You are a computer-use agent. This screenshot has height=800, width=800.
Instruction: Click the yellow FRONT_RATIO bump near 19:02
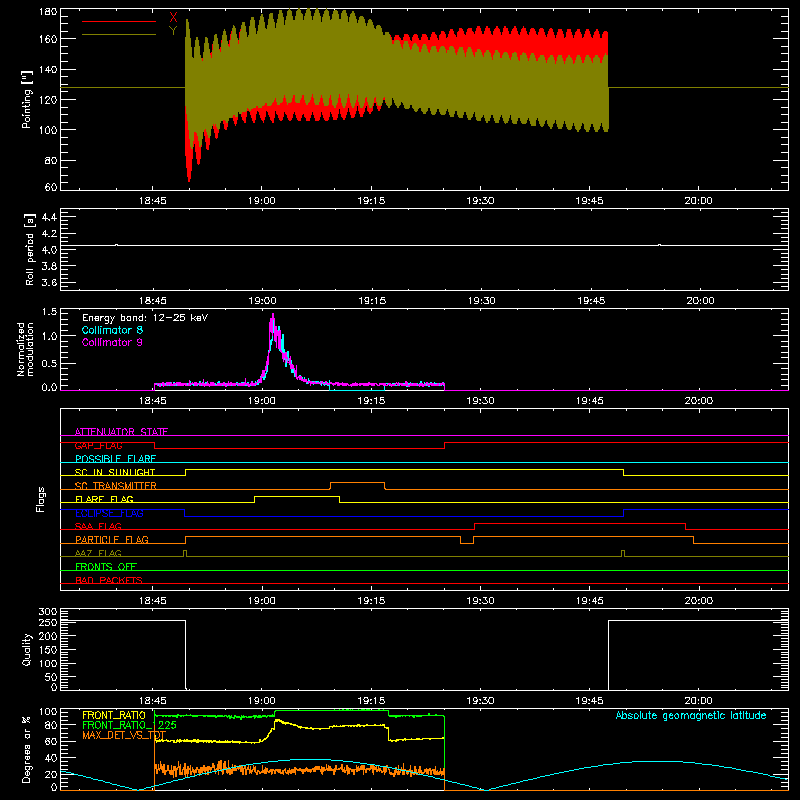pos(277,721)
